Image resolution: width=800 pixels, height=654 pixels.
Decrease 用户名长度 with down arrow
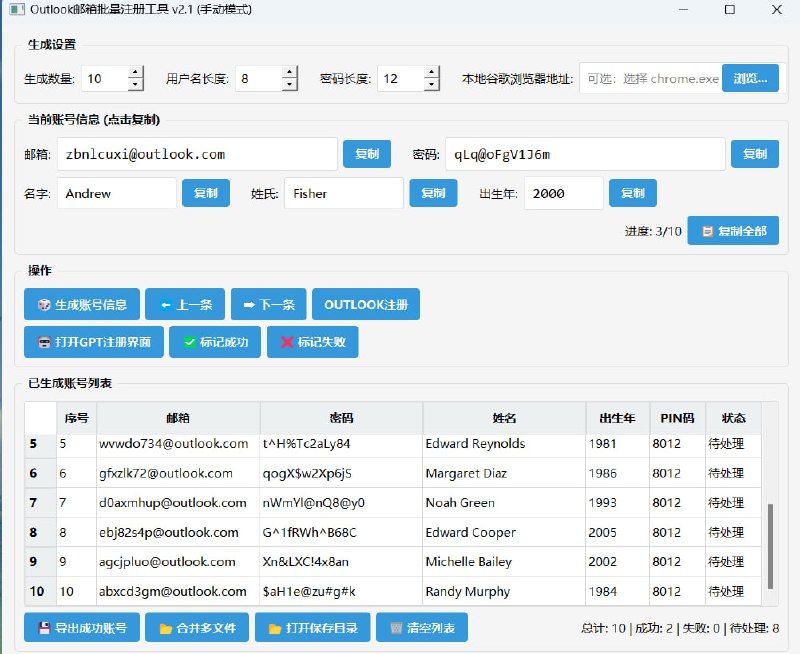(289, 85)
